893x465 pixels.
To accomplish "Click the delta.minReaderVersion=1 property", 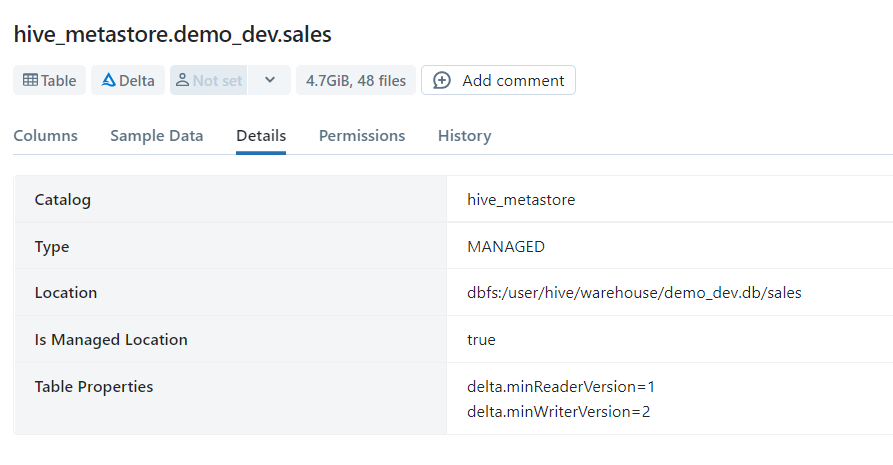I will coord(560,386).
